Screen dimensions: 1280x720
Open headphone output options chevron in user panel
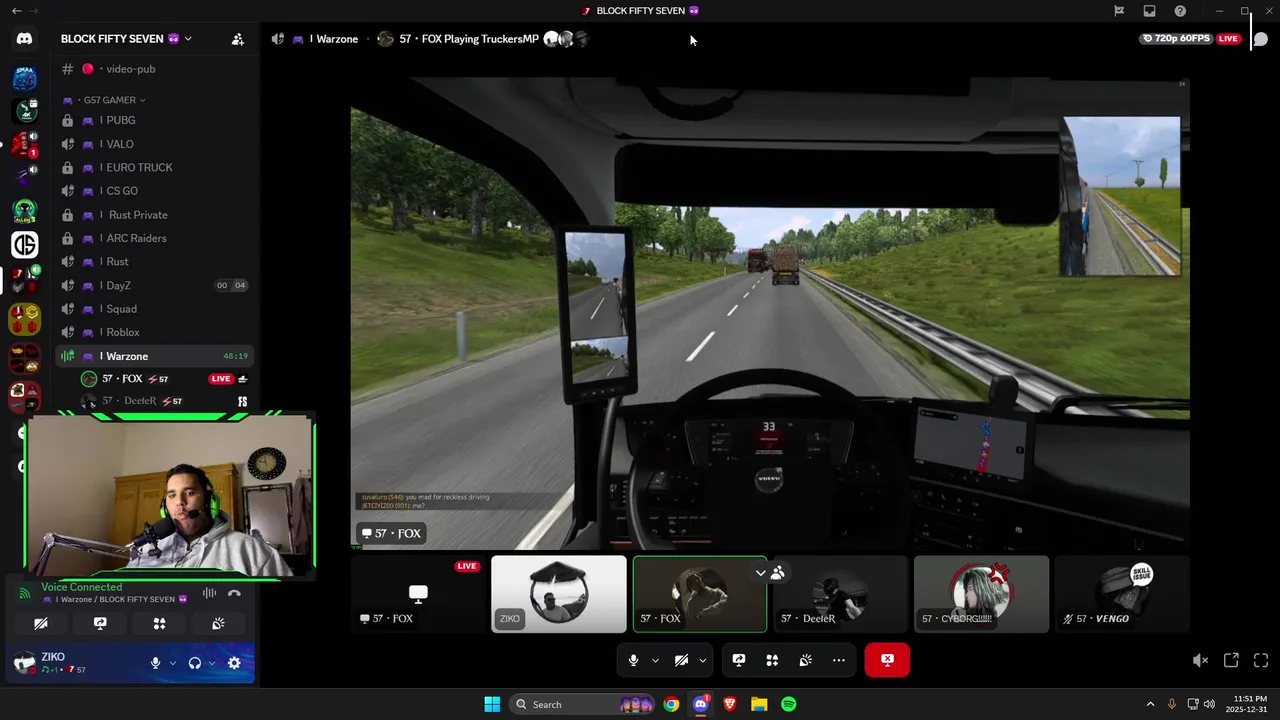(x=212, y=663)
